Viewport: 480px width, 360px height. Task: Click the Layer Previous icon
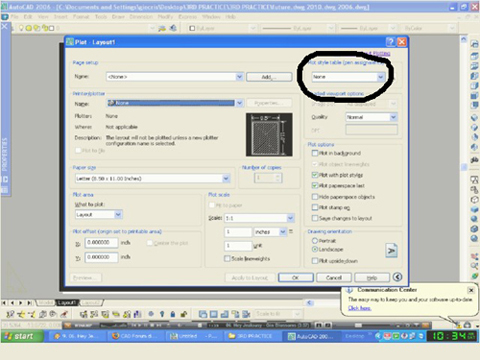coord(173,28)
